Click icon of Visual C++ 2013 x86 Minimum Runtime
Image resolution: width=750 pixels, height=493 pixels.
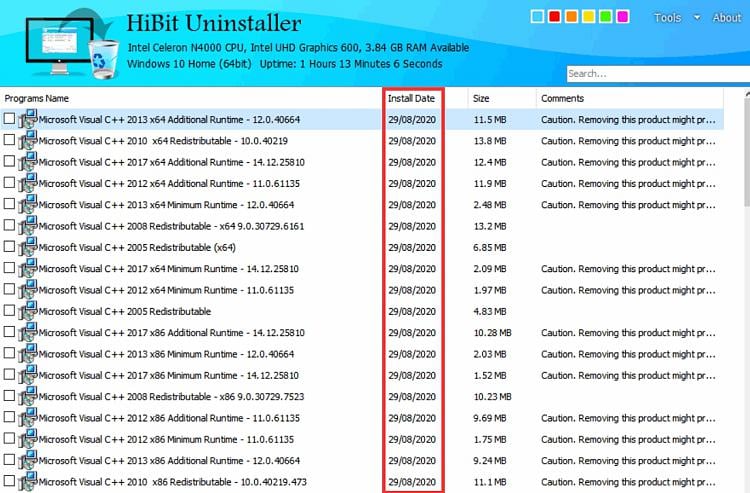[28, 354]
